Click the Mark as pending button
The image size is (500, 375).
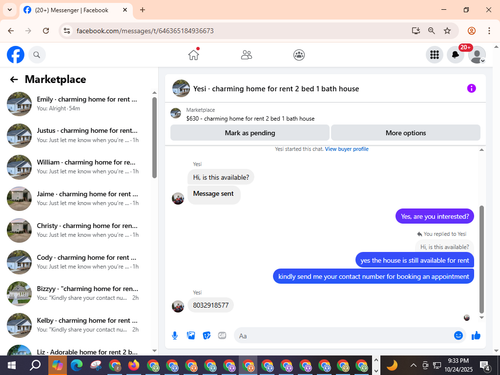pos(250,133)
